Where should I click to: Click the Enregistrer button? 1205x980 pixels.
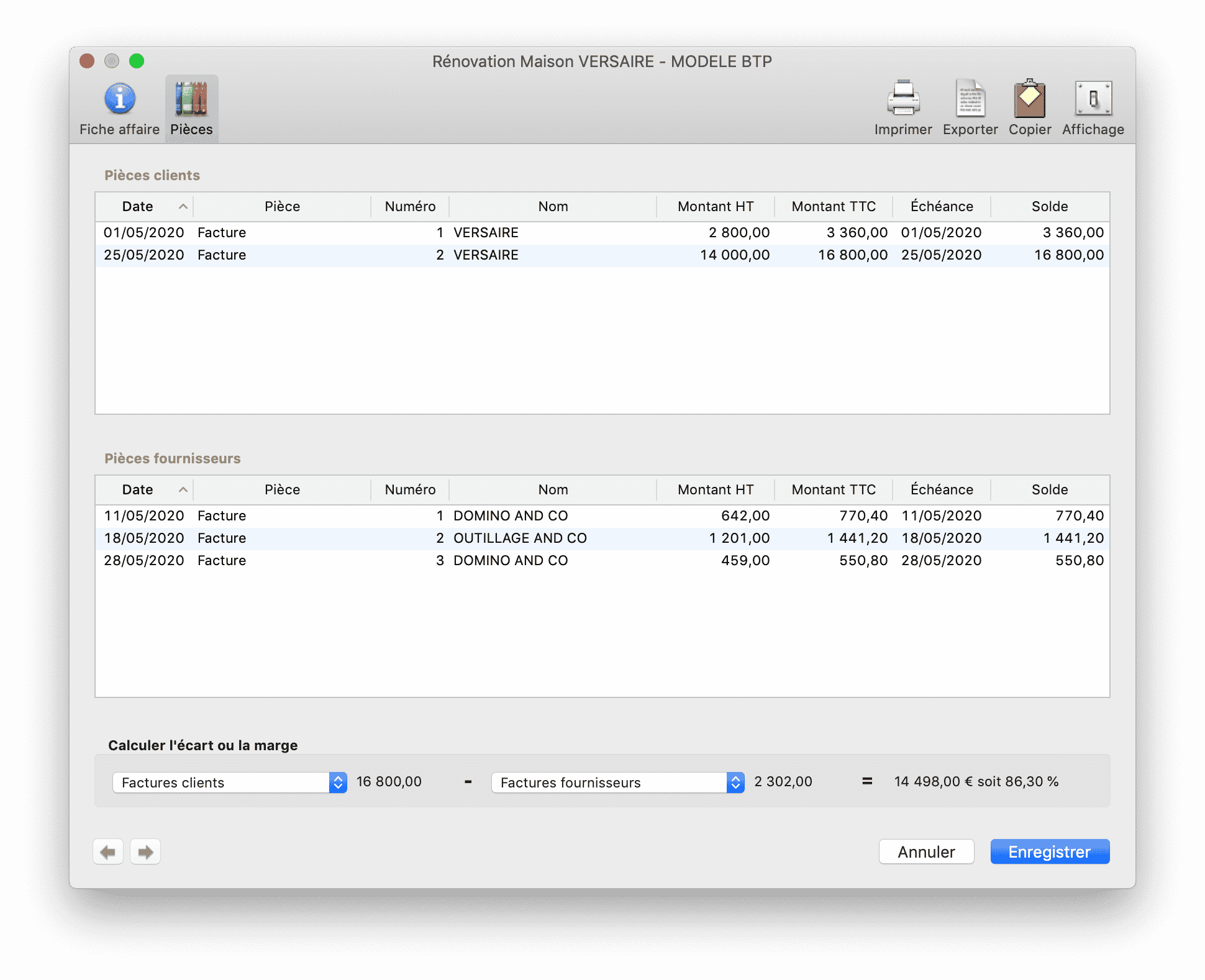pyautogui.click(x=1050, y=851)
